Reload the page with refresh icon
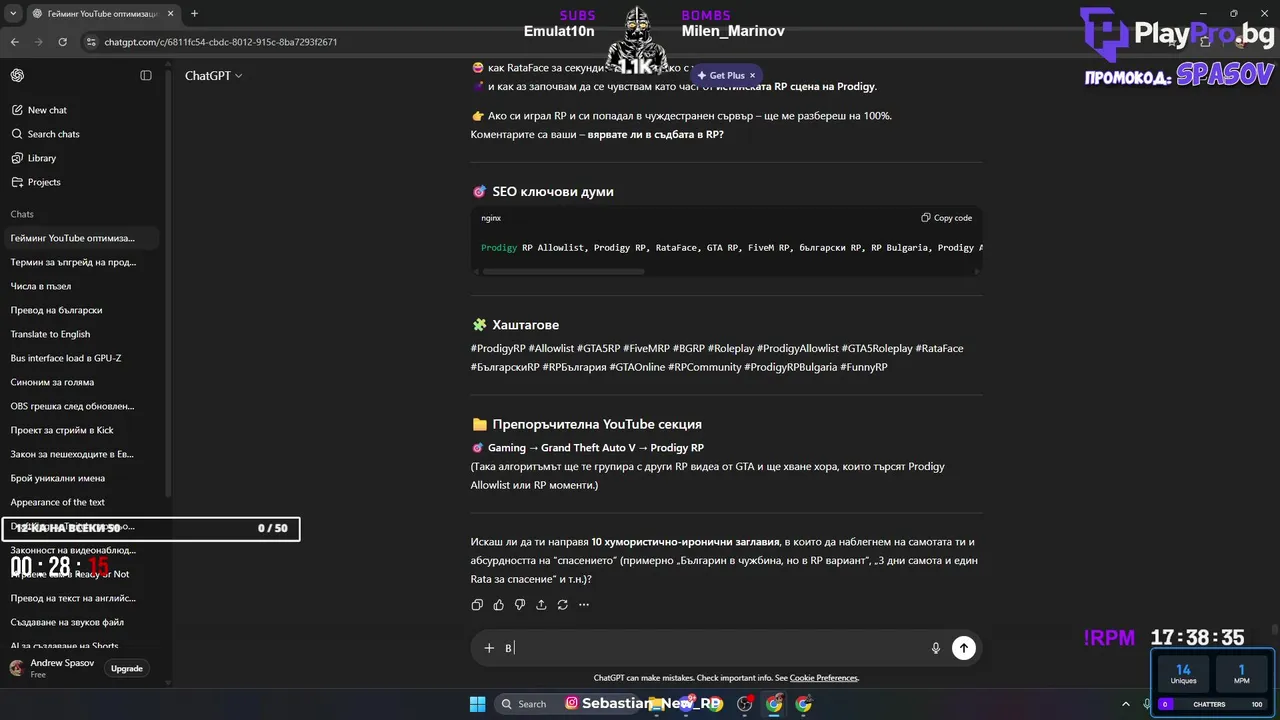1280x720 pixels. [62, 42]
